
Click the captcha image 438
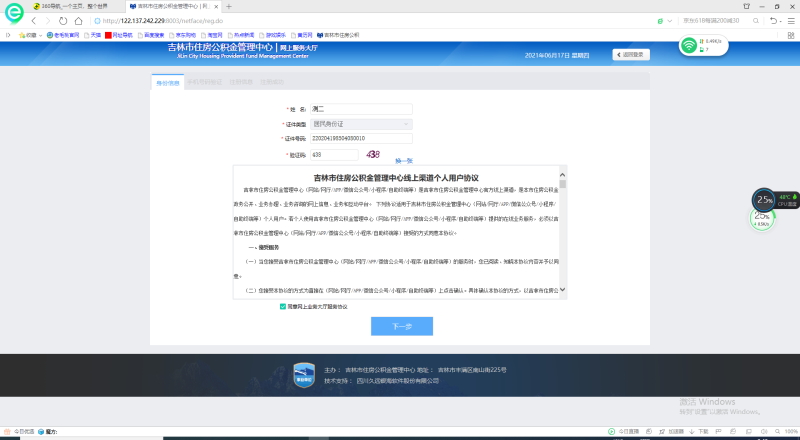(x=373, y=154)
